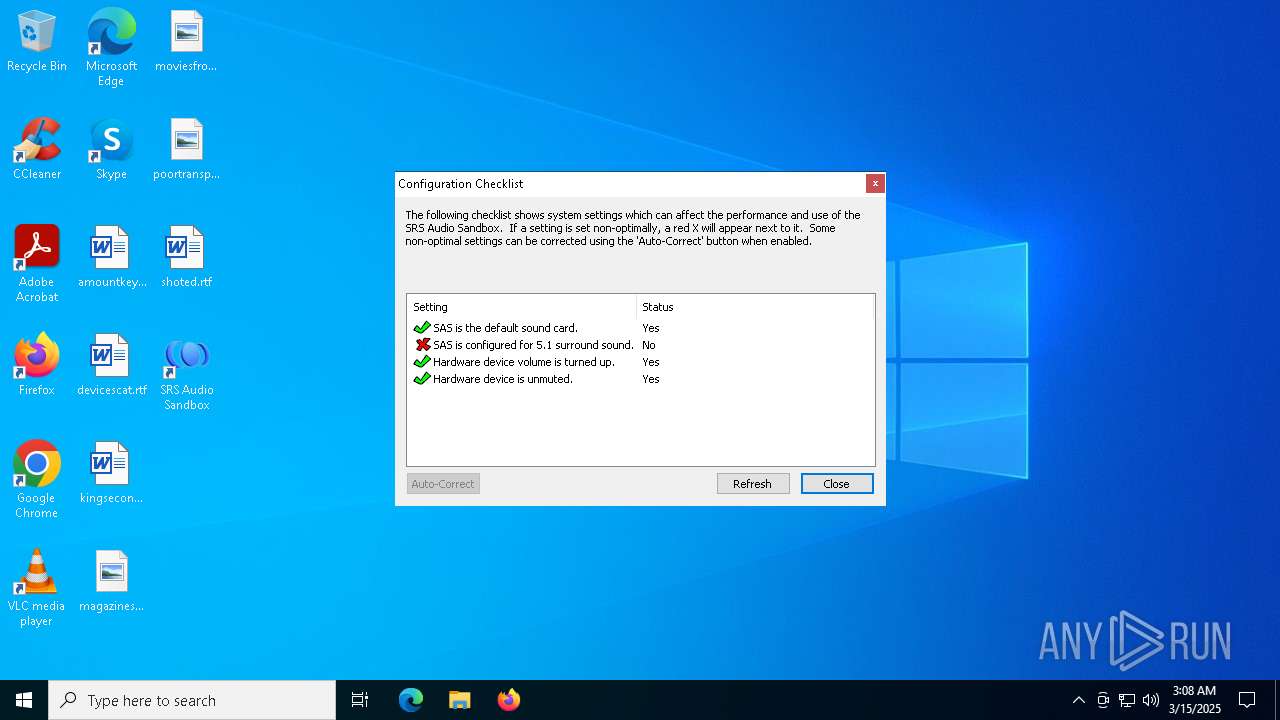Click the Configuration Checklist title bar

630,183
